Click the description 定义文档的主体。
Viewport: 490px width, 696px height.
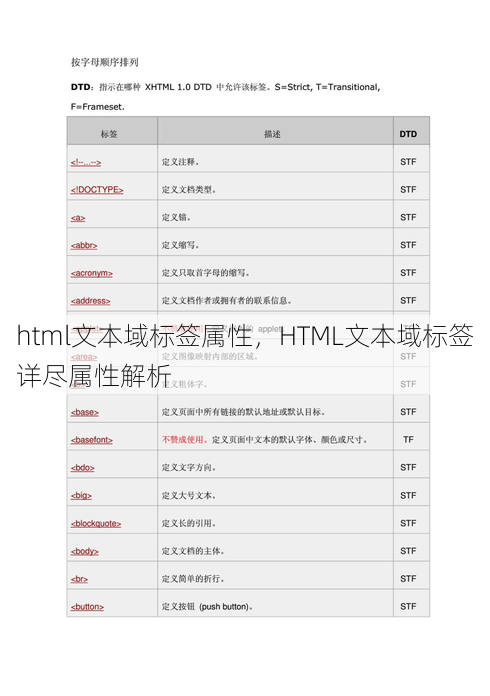point(193,551)
